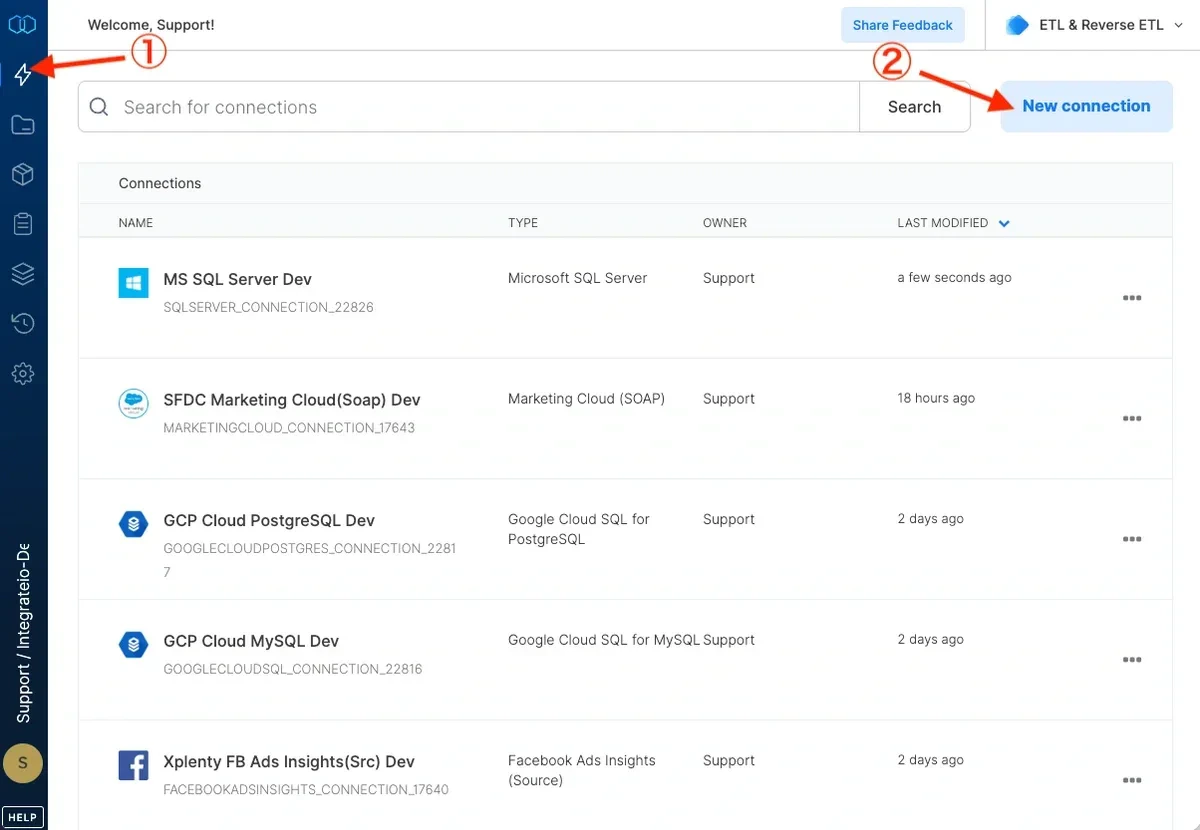Select the stacked layers icon in sidebar
The height and width of the screenshot is (830, 1200).
(23, 273)
